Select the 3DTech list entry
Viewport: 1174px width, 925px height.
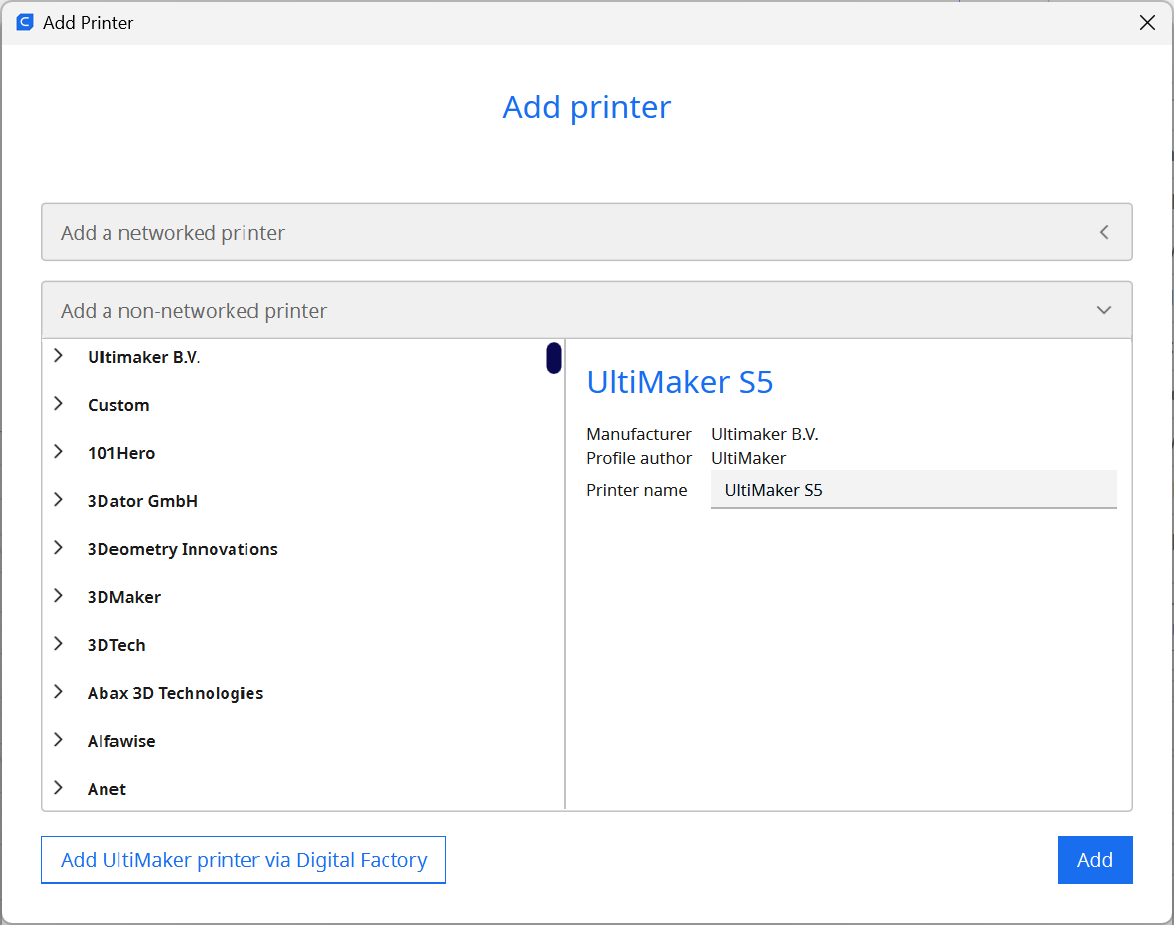pos(116,645)
